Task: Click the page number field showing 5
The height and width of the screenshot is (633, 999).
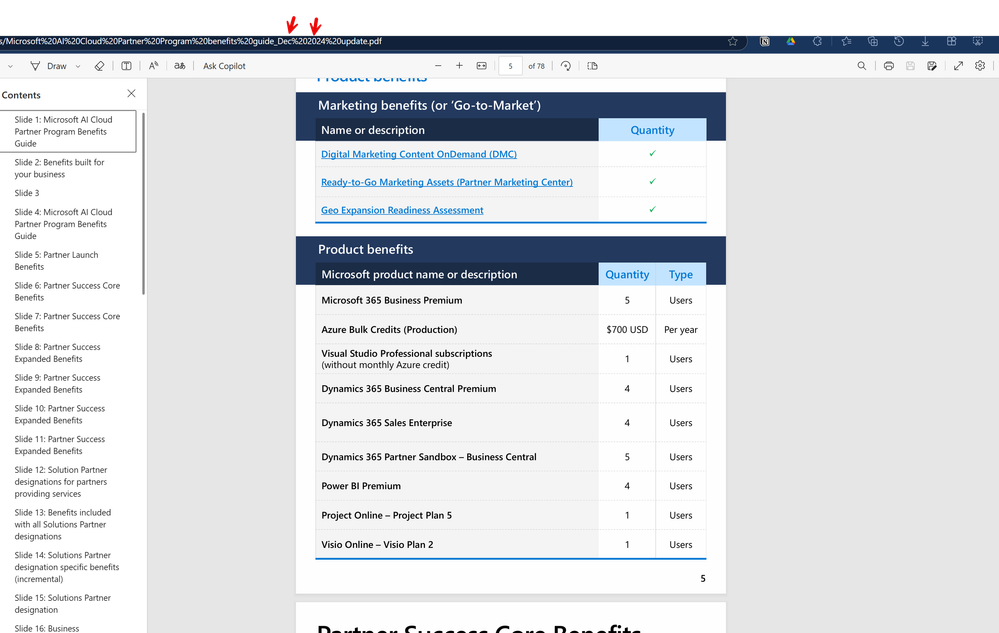Action: [x=510, y=66]
